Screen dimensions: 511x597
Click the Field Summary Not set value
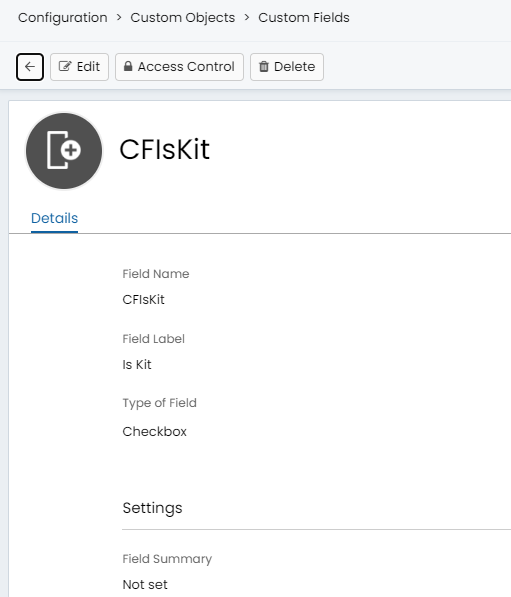pos(145,584)
